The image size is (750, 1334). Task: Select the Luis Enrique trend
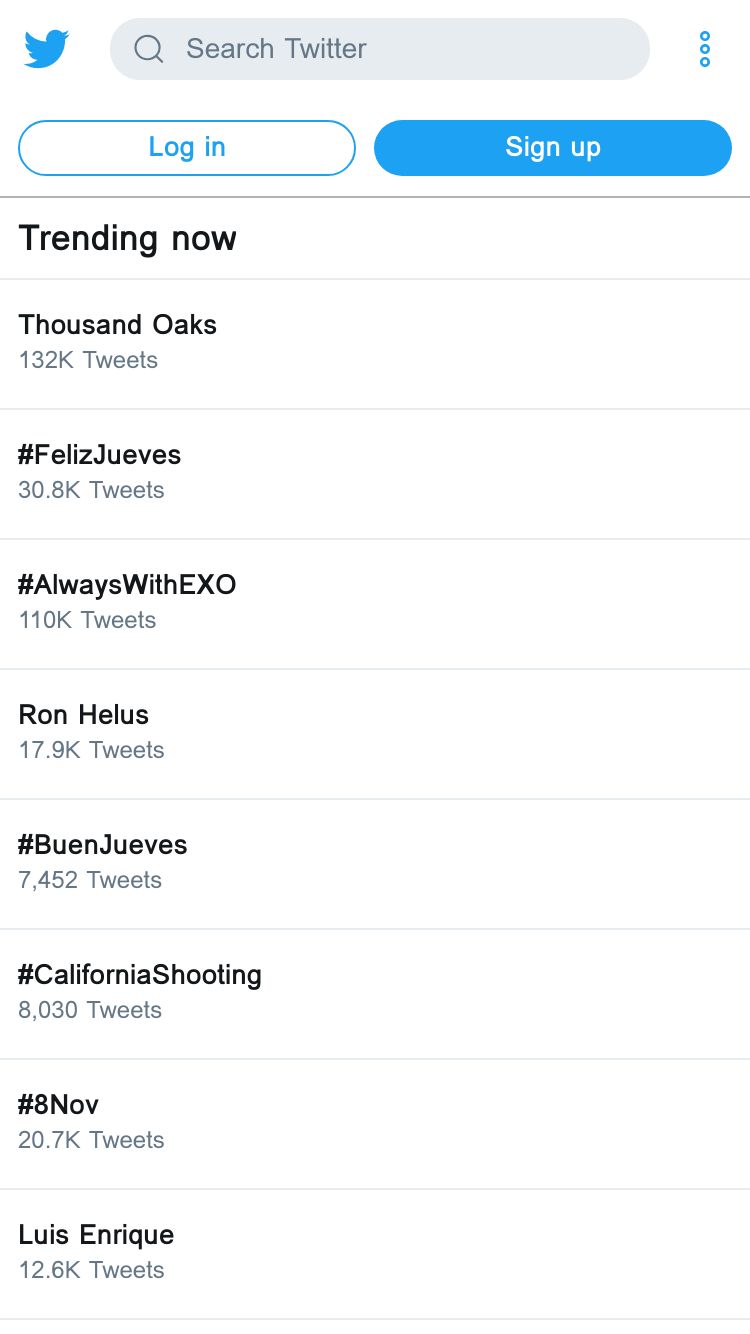tap(375, 1254)
